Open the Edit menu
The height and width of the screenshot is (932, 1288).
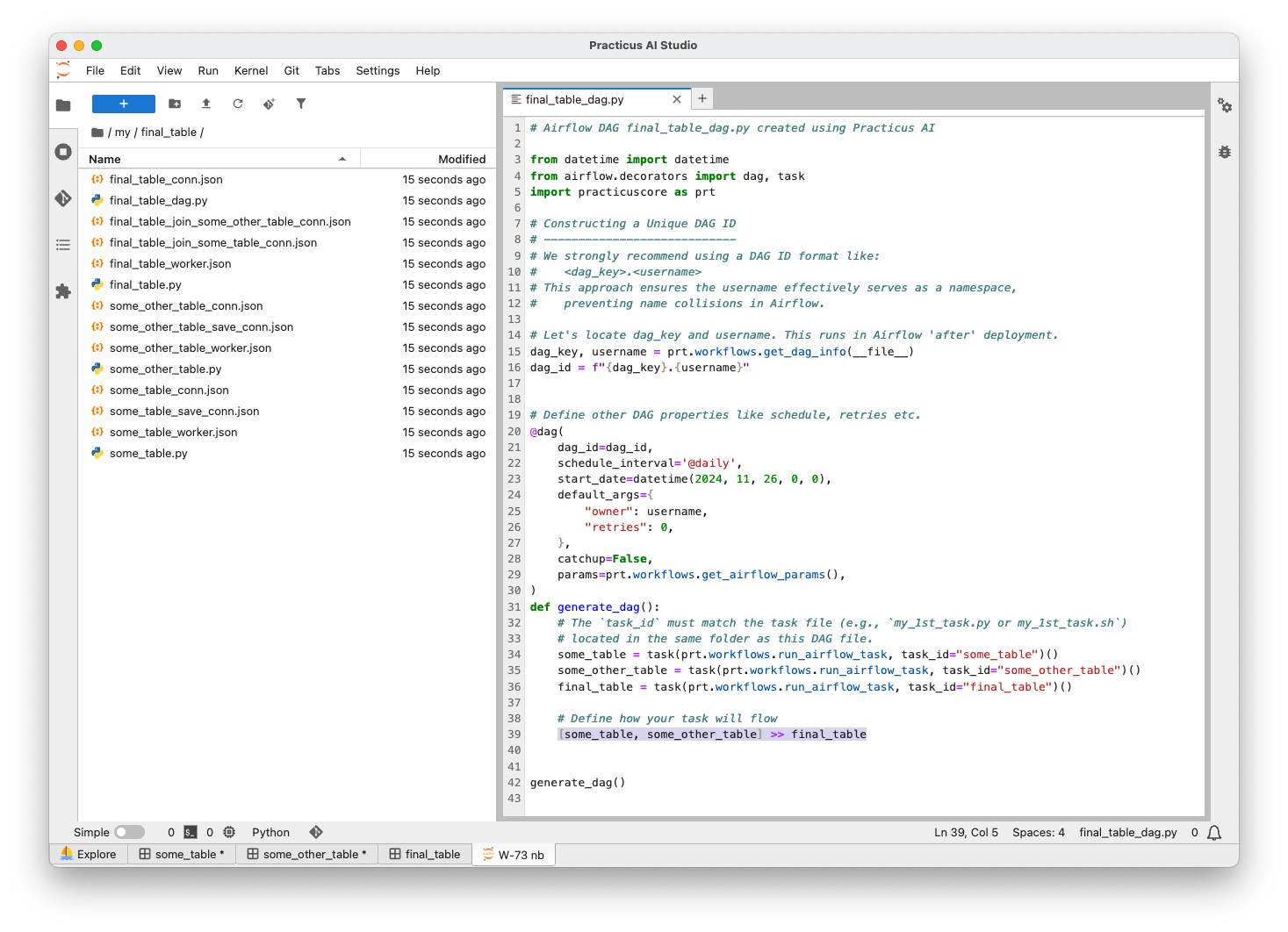[131, 71]
